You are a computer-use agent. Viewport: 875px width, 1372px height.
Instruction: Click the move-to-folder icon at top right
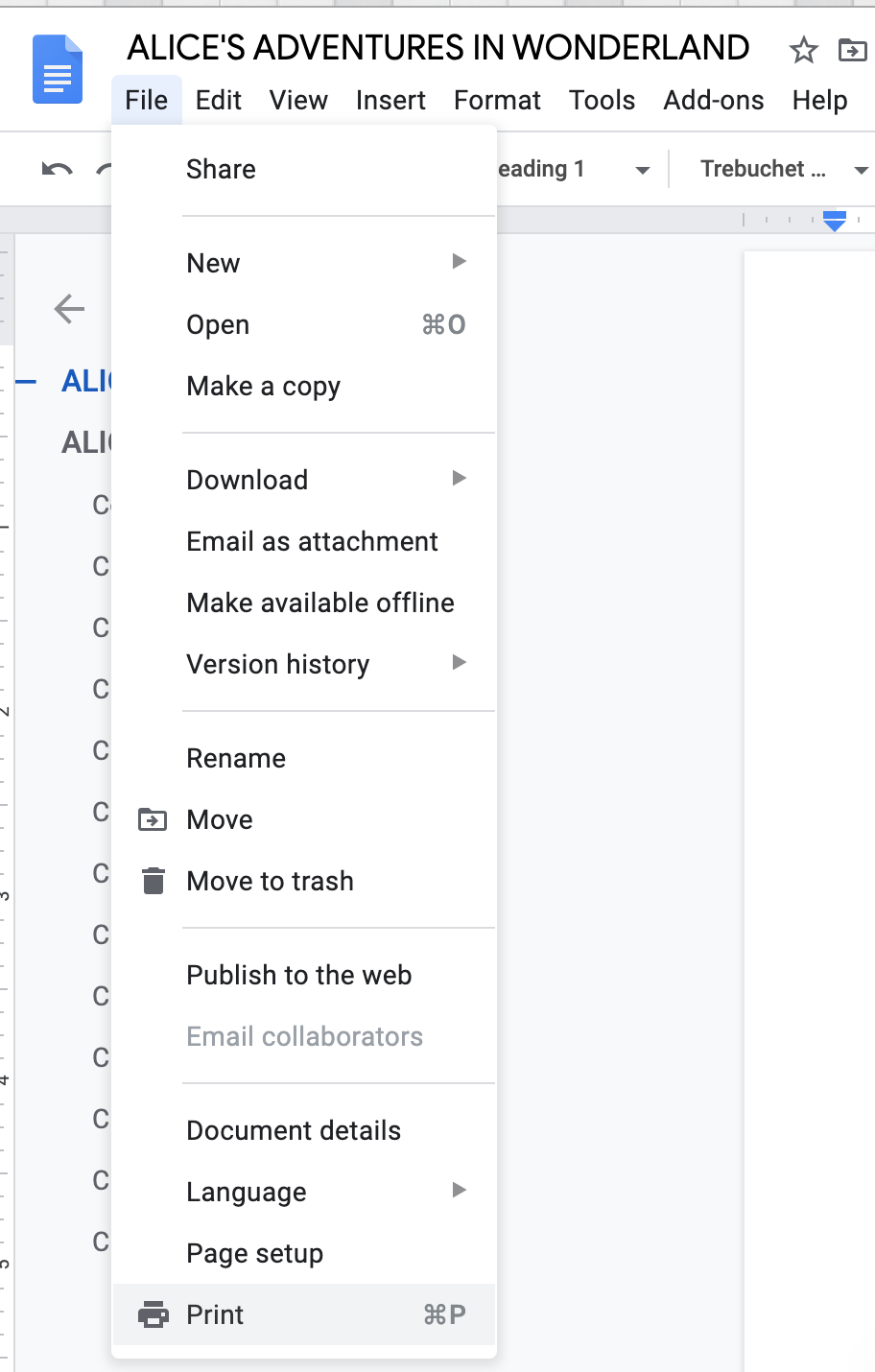point(852,51)
